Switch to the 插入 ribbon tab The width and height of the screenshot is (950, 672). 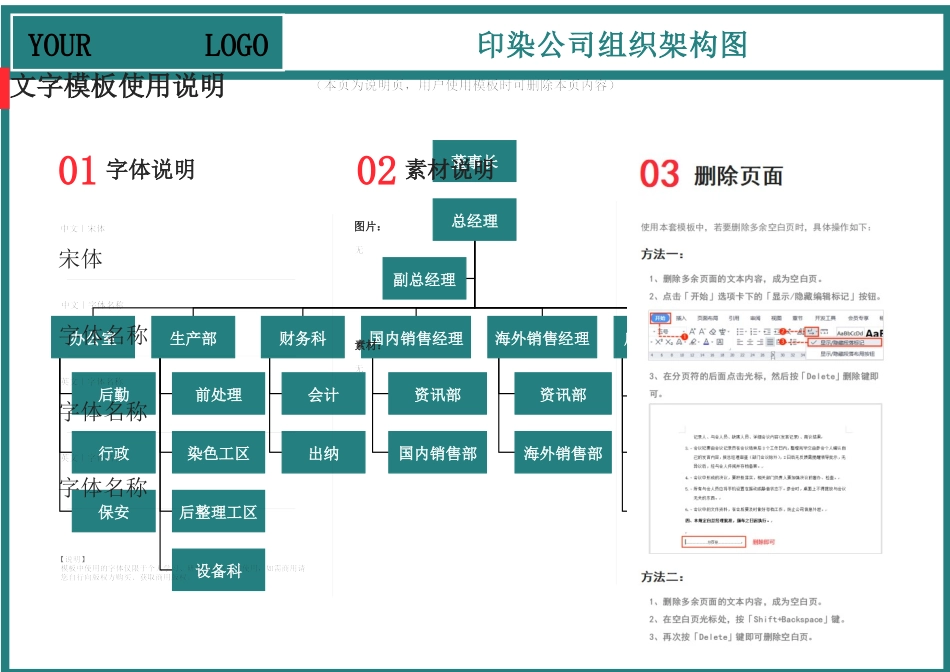pyautogui.click(x=682, y=316)
